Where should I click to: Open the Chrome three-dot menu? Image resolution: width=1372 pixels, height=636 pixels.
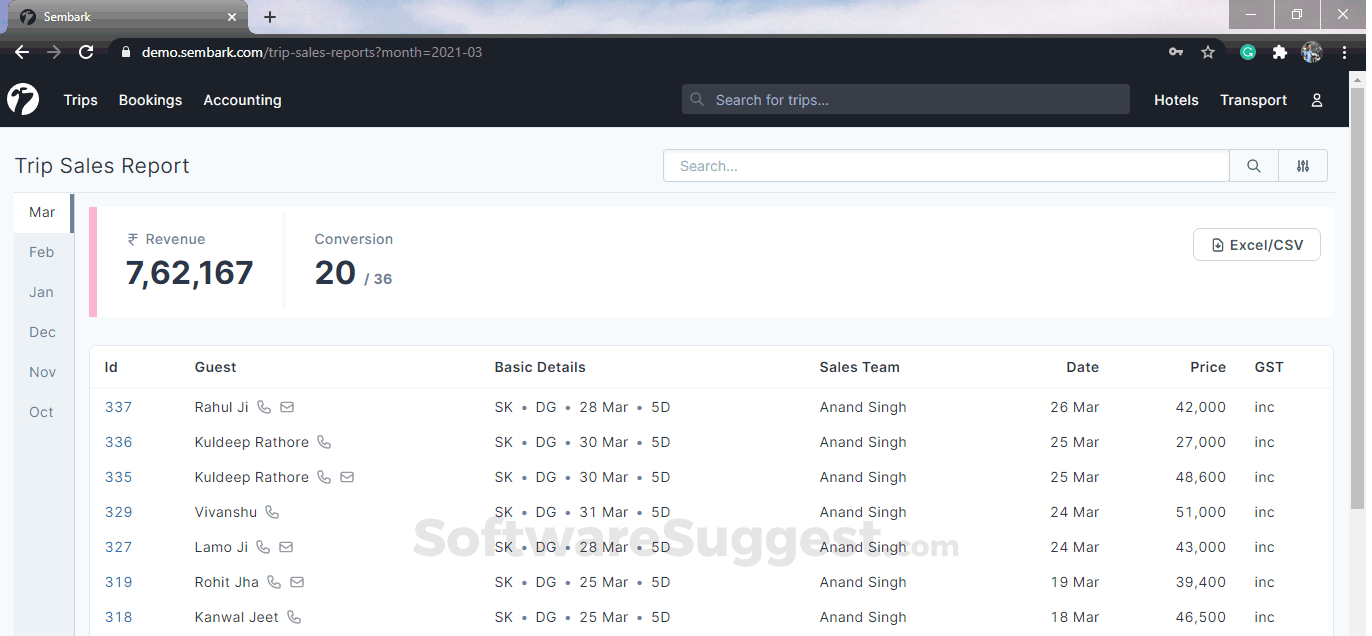coord(1345,51)
